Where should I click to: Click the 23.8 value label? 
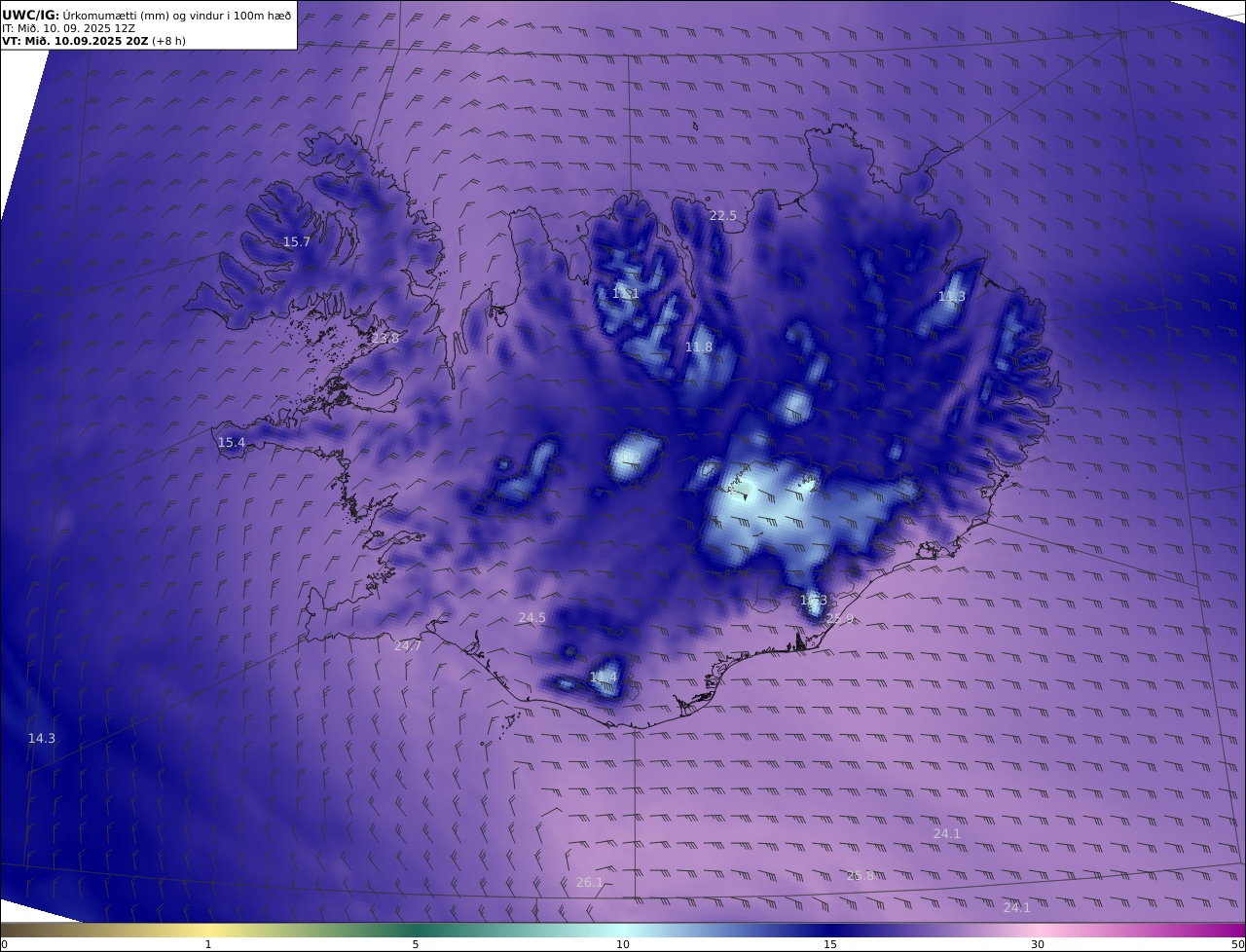(385, 339)
